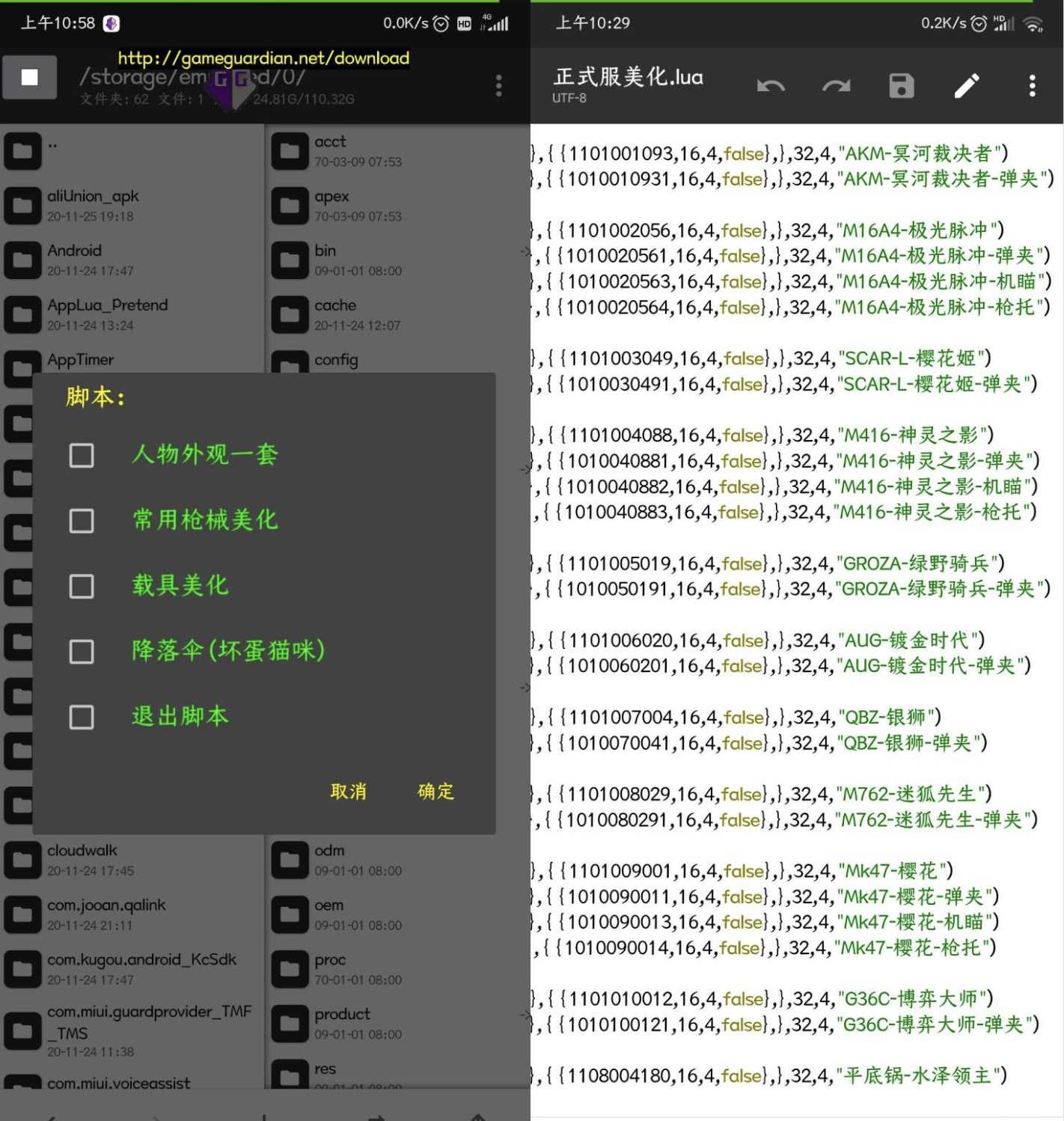Viewport: 1064px width, 1121px height.
Task: Open the apex folder
Action: click(x=398, y=206)
